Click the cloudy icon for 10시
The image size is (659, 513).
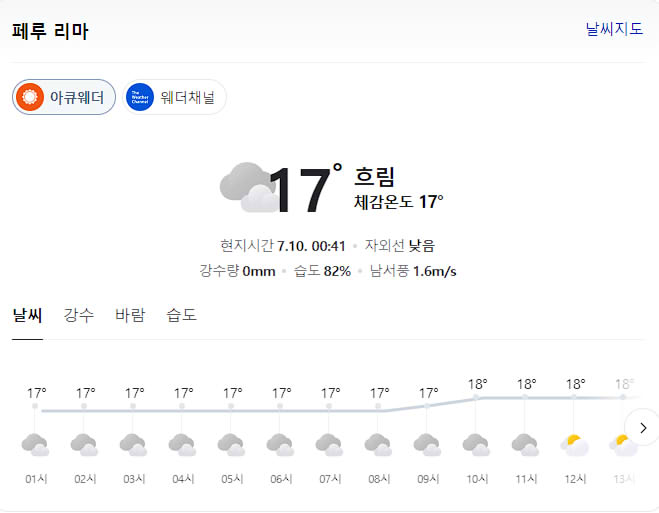point(477,445)
